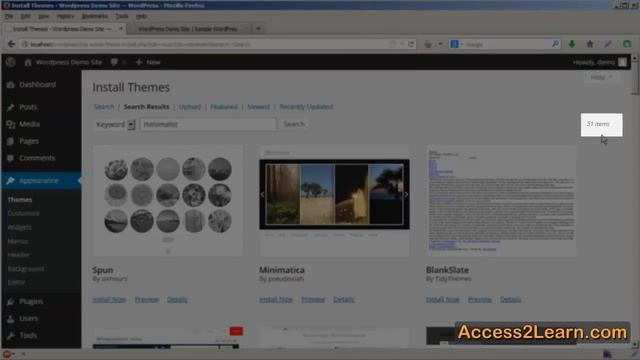Image resolution: width=640 pixels, height=360 pixels.
Task: Click the Google search box in toolbar
Action: point(506,44)
